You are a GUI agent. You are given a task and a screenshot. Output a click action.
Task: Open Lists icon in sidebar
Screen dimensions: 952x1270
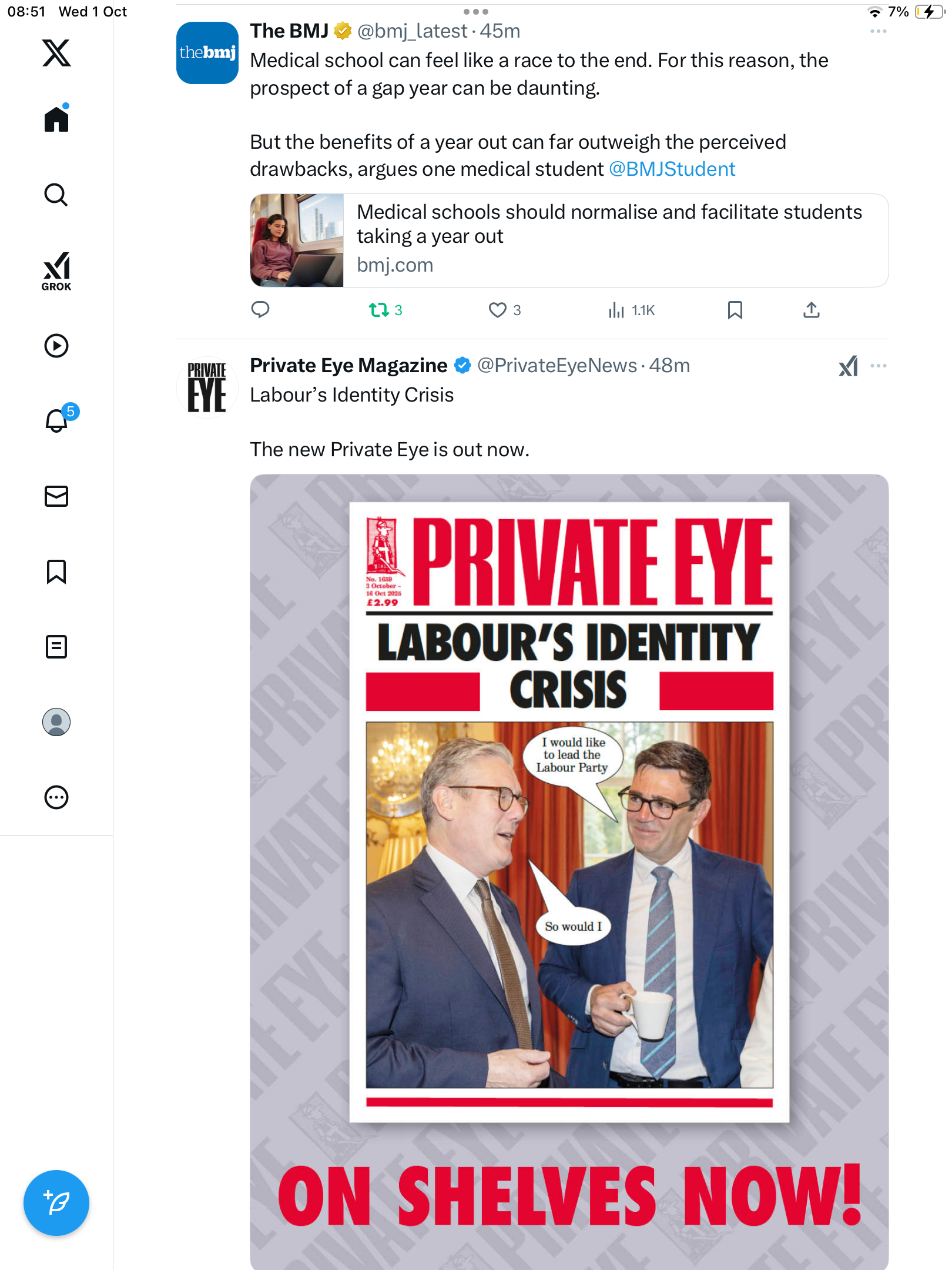[x=56, y=647]
